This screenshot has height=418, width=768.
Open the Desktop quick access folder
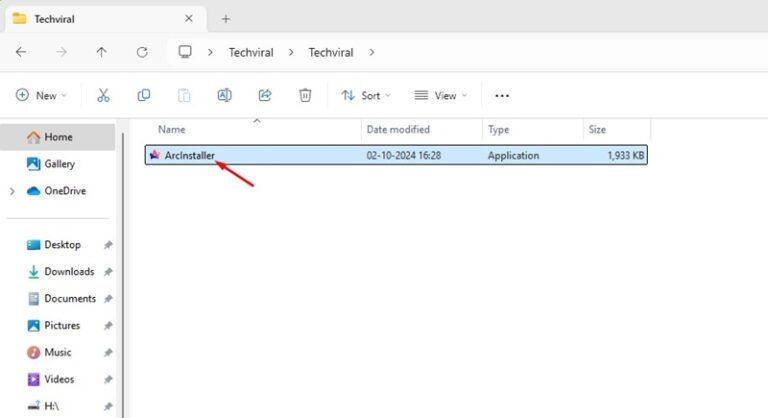point(57,245)
